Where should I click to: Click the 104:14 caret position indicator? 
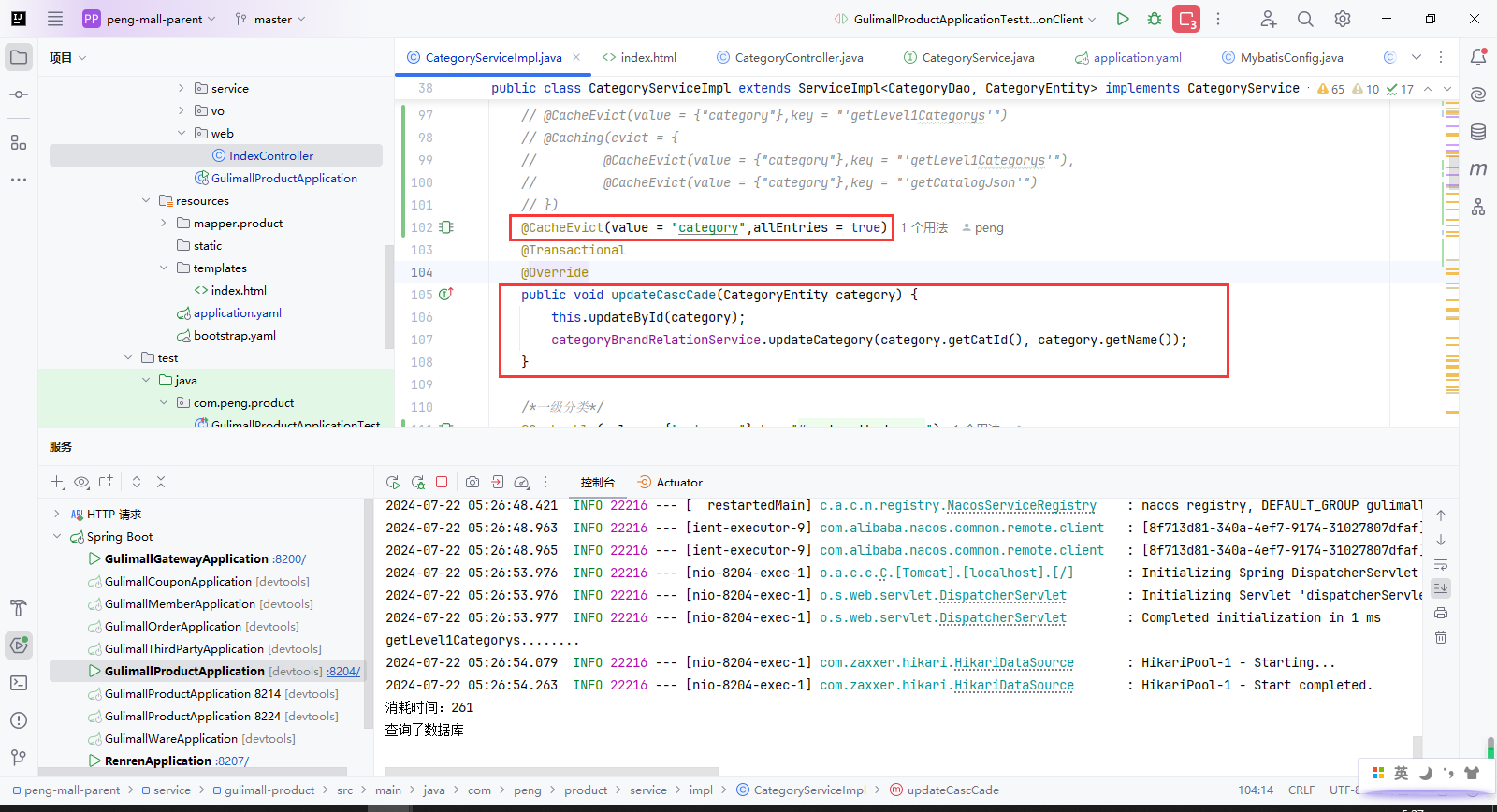click(1256, 790)
